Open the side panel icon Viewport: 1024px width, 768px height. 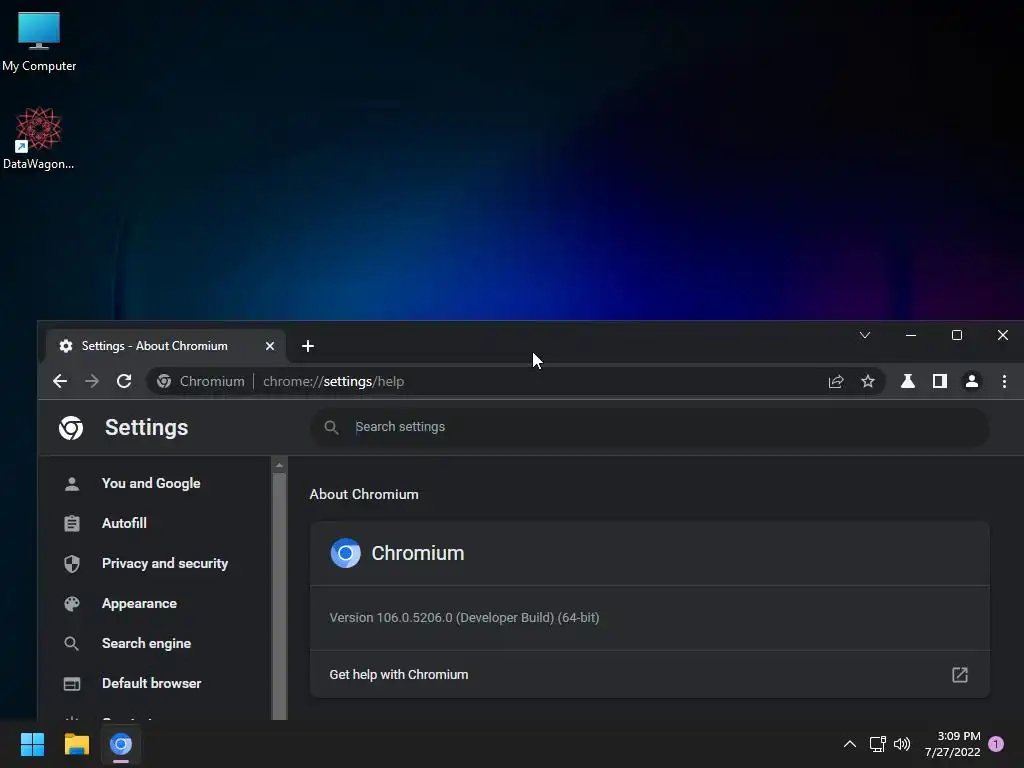940,381
